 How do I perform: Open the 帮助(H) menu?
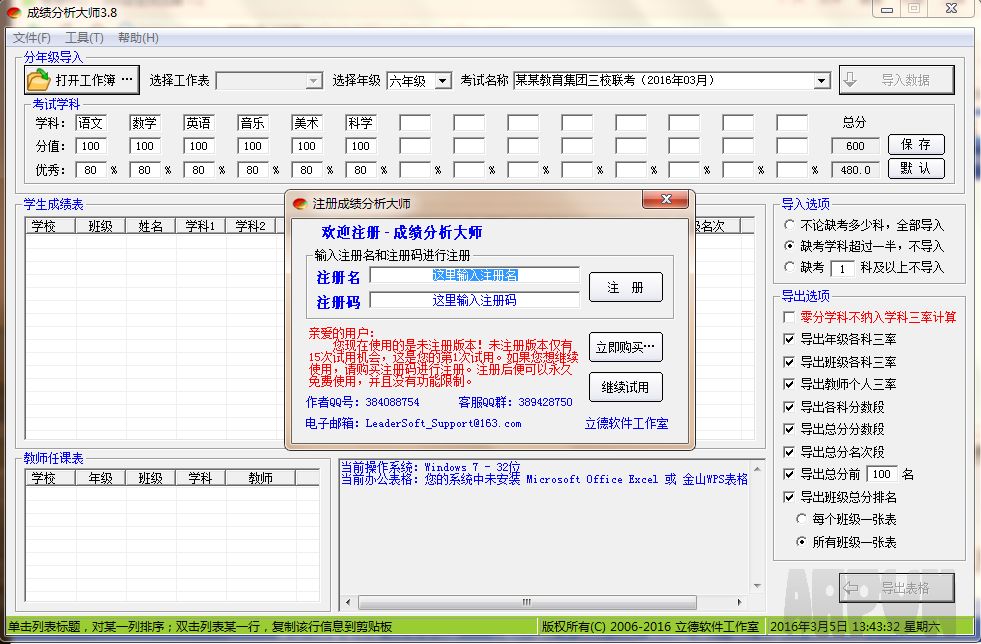click(138, 38)
